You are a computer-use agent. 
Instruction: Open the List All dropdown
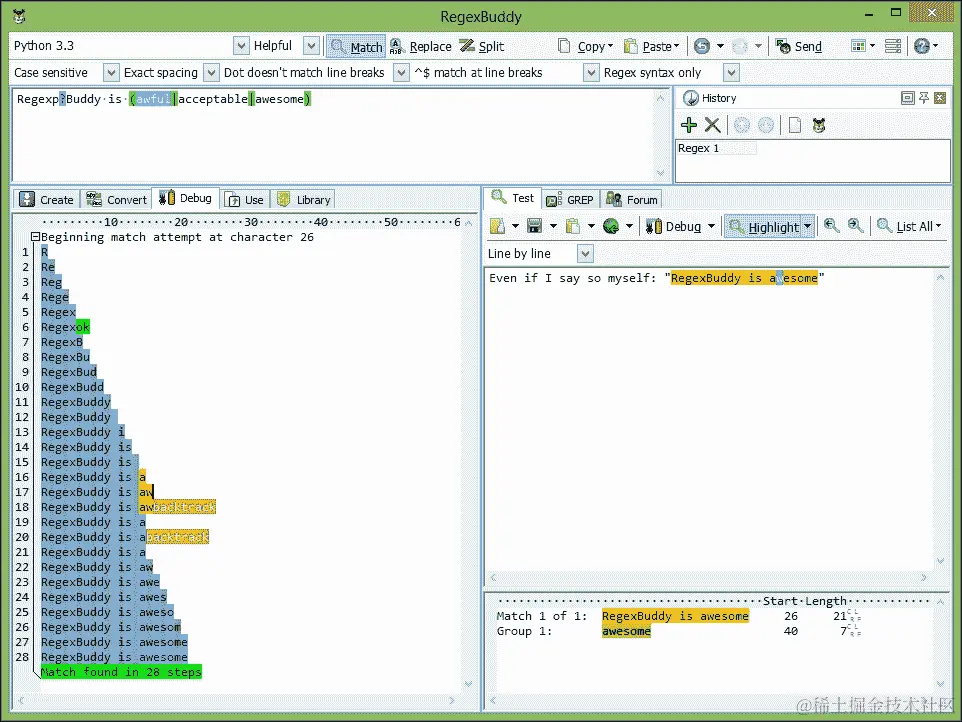pos(909,226)
